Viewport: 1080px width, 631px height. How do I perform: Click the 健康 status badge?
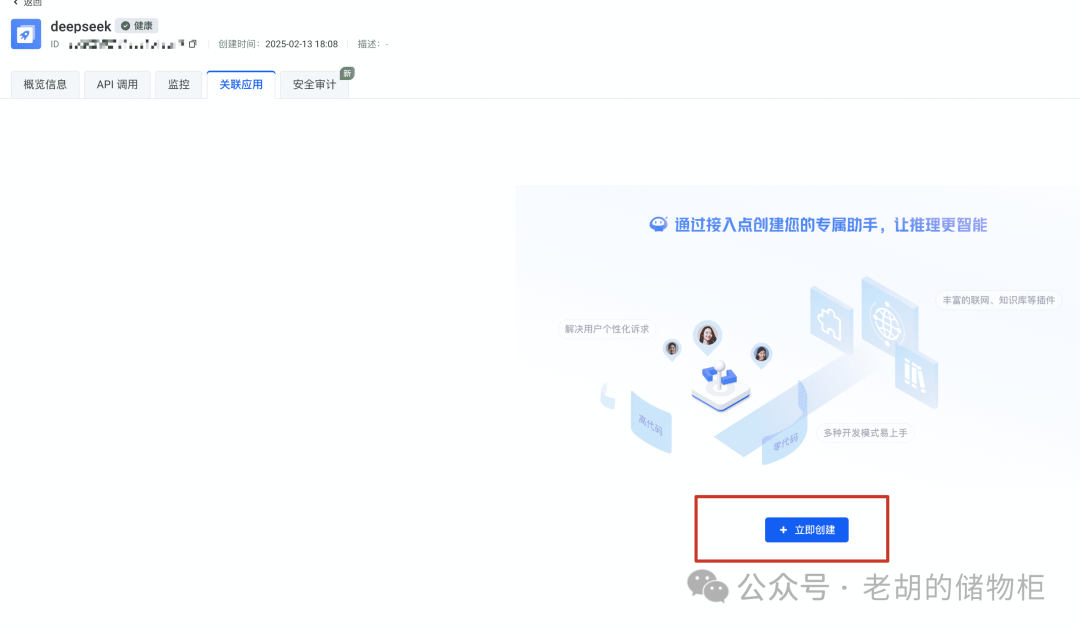click(x=136, y=26)
